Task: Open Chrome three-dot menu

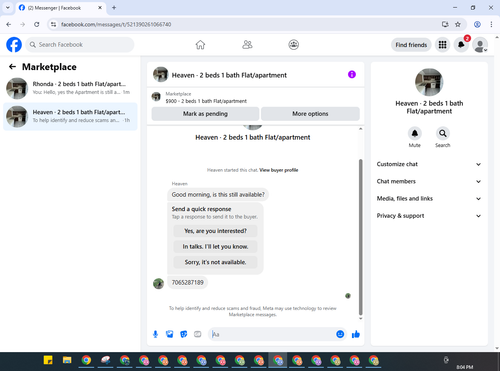Action: [491, 24]
